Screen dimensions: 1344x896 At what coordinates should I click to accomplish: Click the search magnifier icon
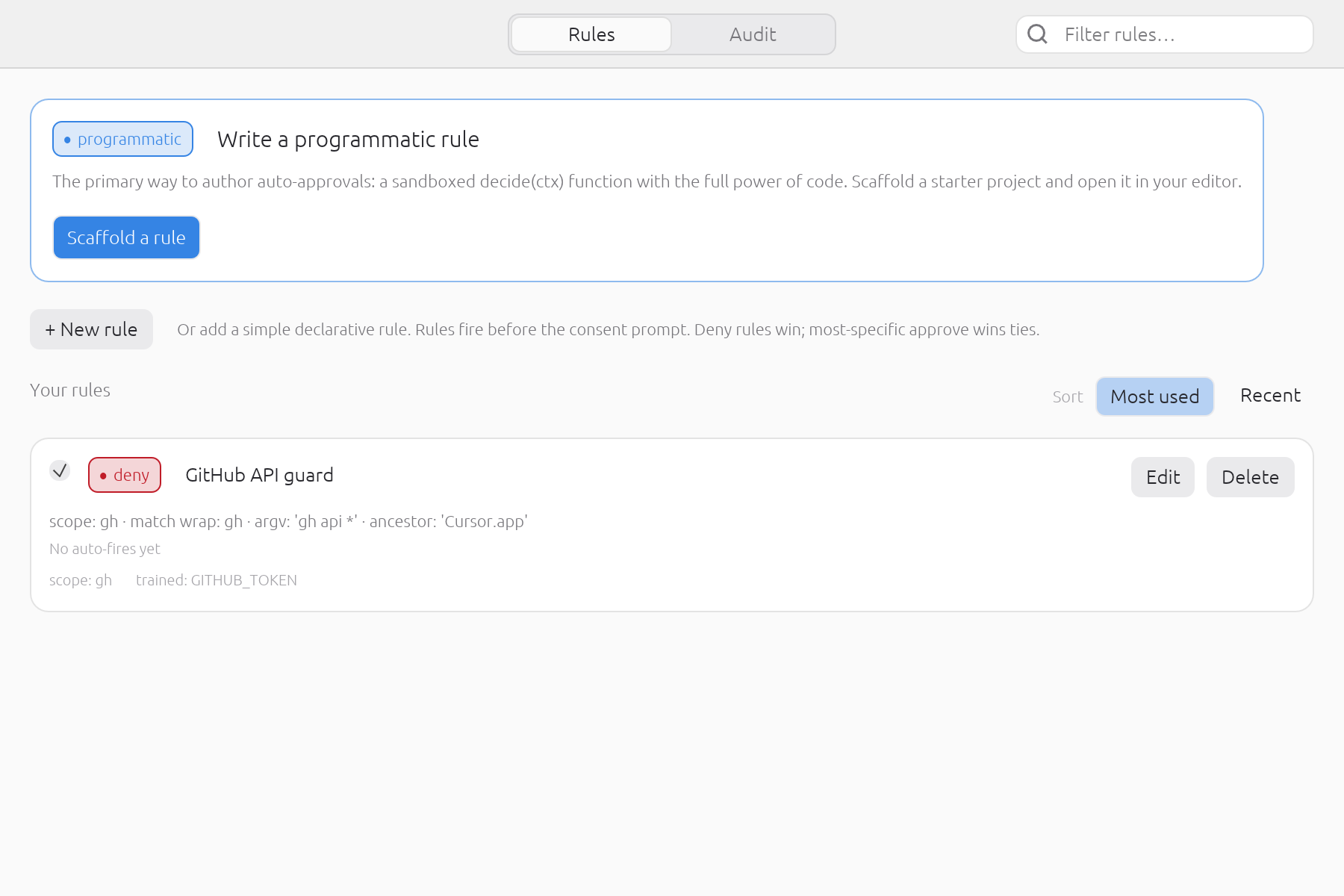[1037, 34]
